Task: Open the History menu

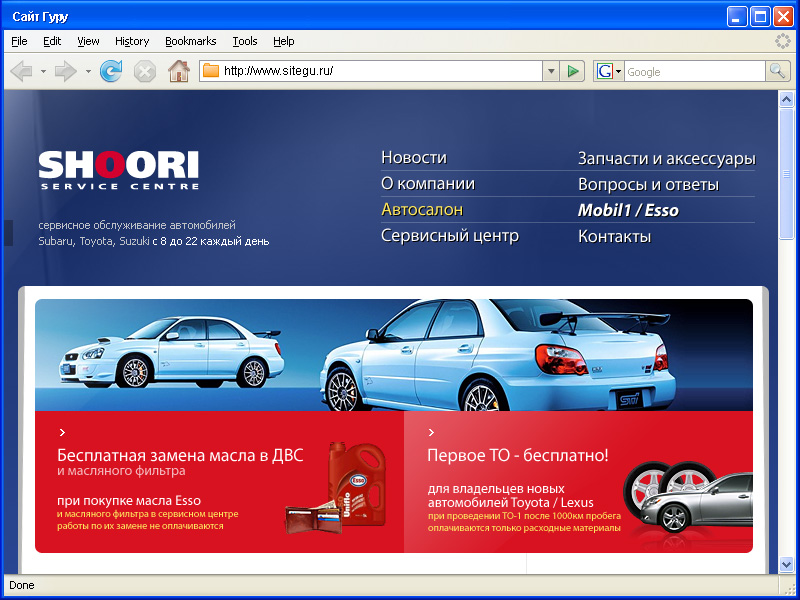Action: point(132,41)
